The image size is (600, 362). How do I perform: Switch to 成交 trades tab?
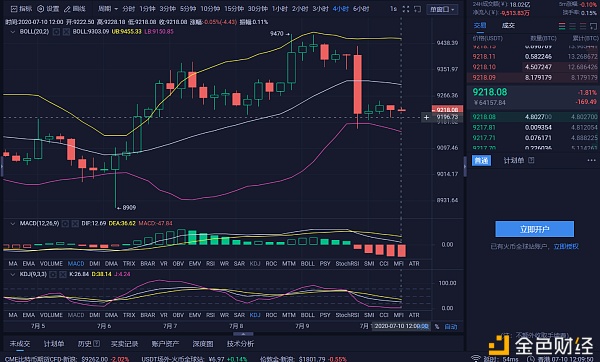(508, 26)
